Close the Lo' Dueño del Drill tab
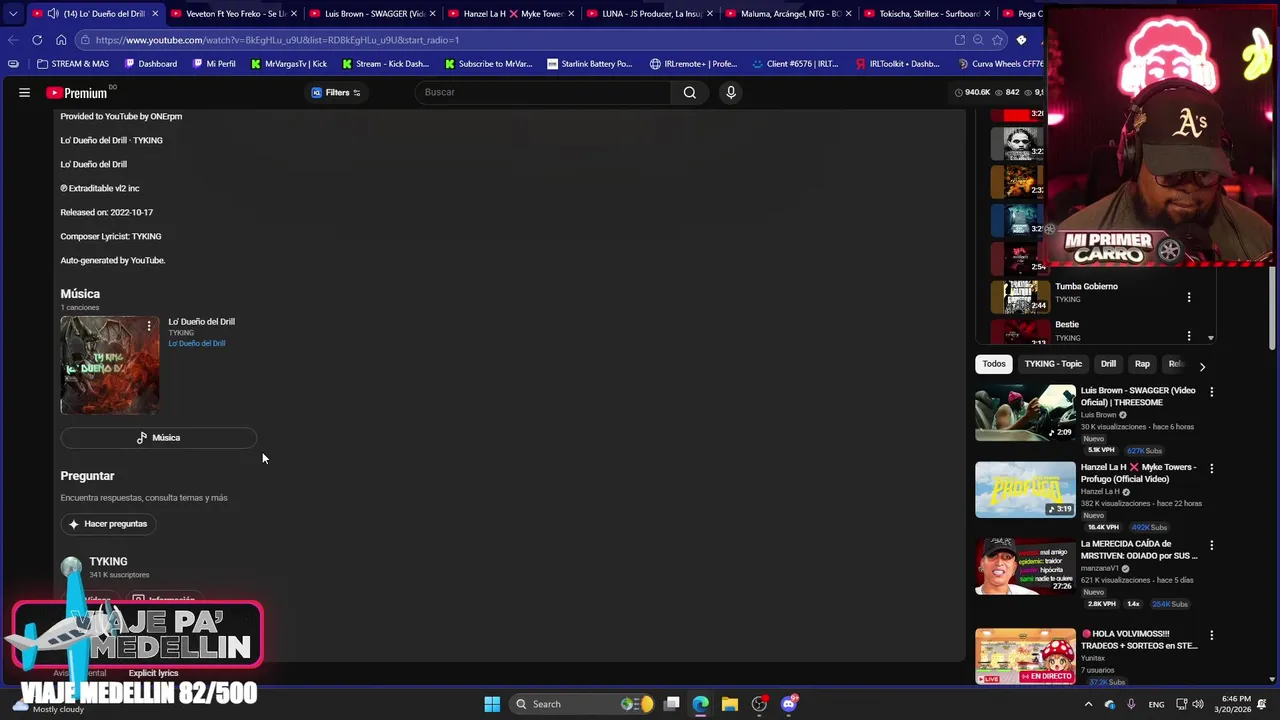1280x720 pixels. [155, 14]
